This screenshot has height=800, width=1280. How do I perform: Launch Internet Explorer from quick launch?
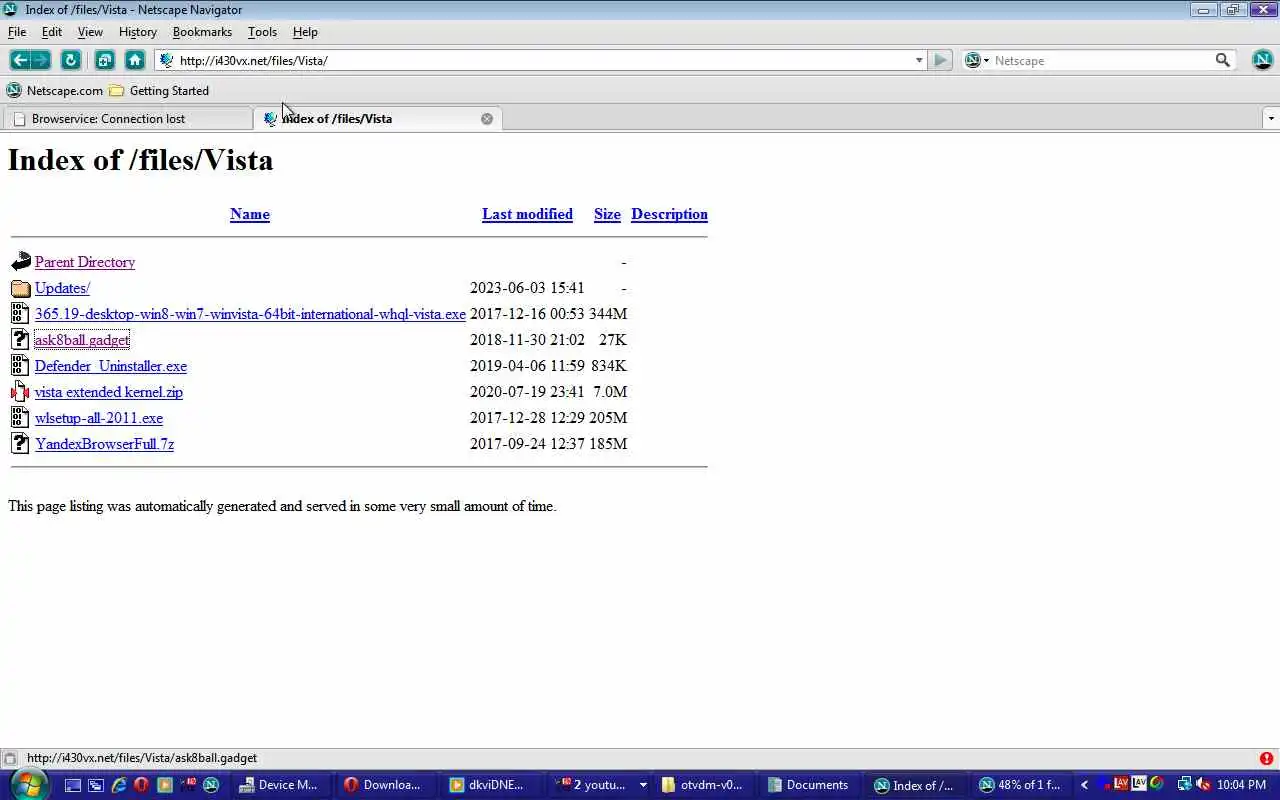[119, 785]
